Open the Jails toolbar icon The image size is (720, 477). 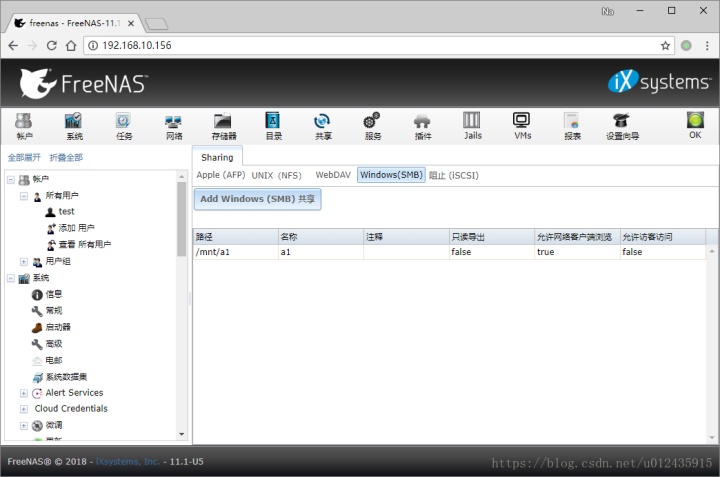(x=472, y=126)
